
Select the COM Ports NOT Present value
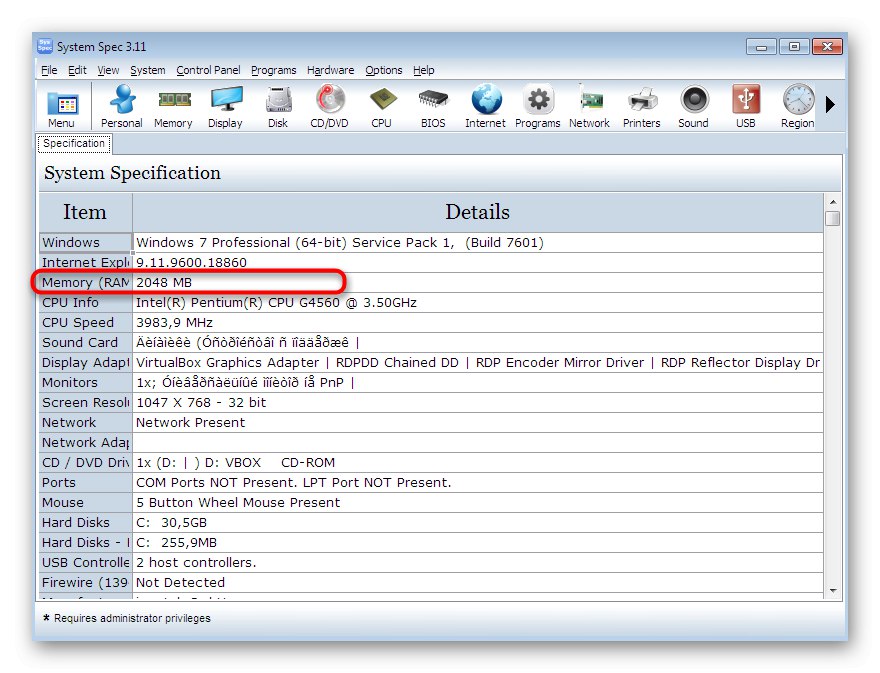click(478, 483)
